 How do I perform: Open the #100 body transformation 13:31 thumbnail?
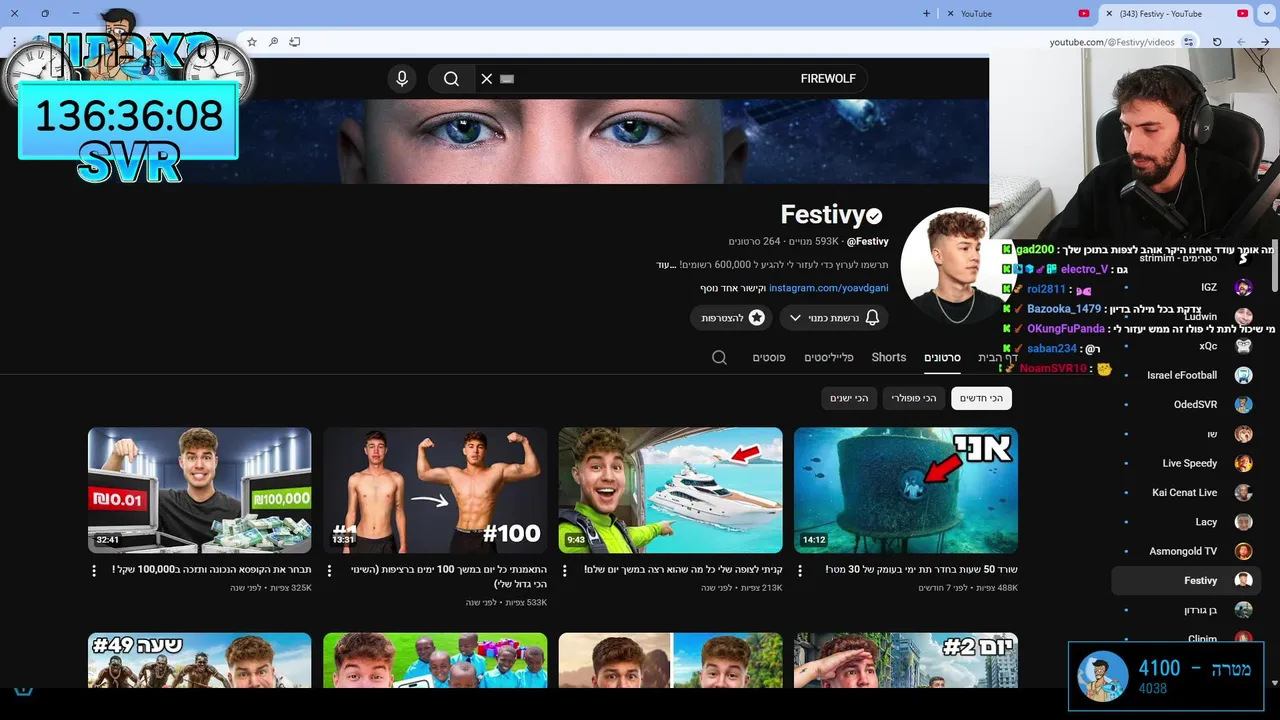pos(435,490)
